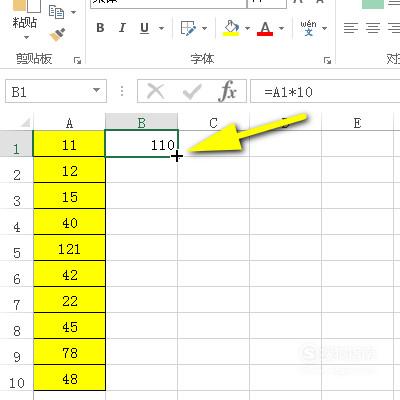Image resolution: width=400 pixels, height=400 pixels.
Task: Click cell A8 containing 45
Action: click(69, 326)
